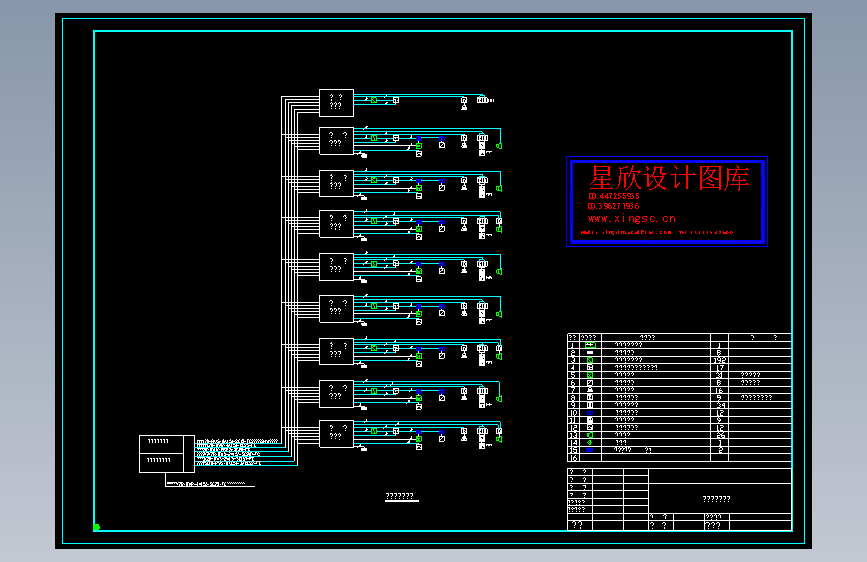Click the green square symbol in legend row 13
The width and height of the screenshot is (867, 562).
pyautogui.click(x=590, y=435)
